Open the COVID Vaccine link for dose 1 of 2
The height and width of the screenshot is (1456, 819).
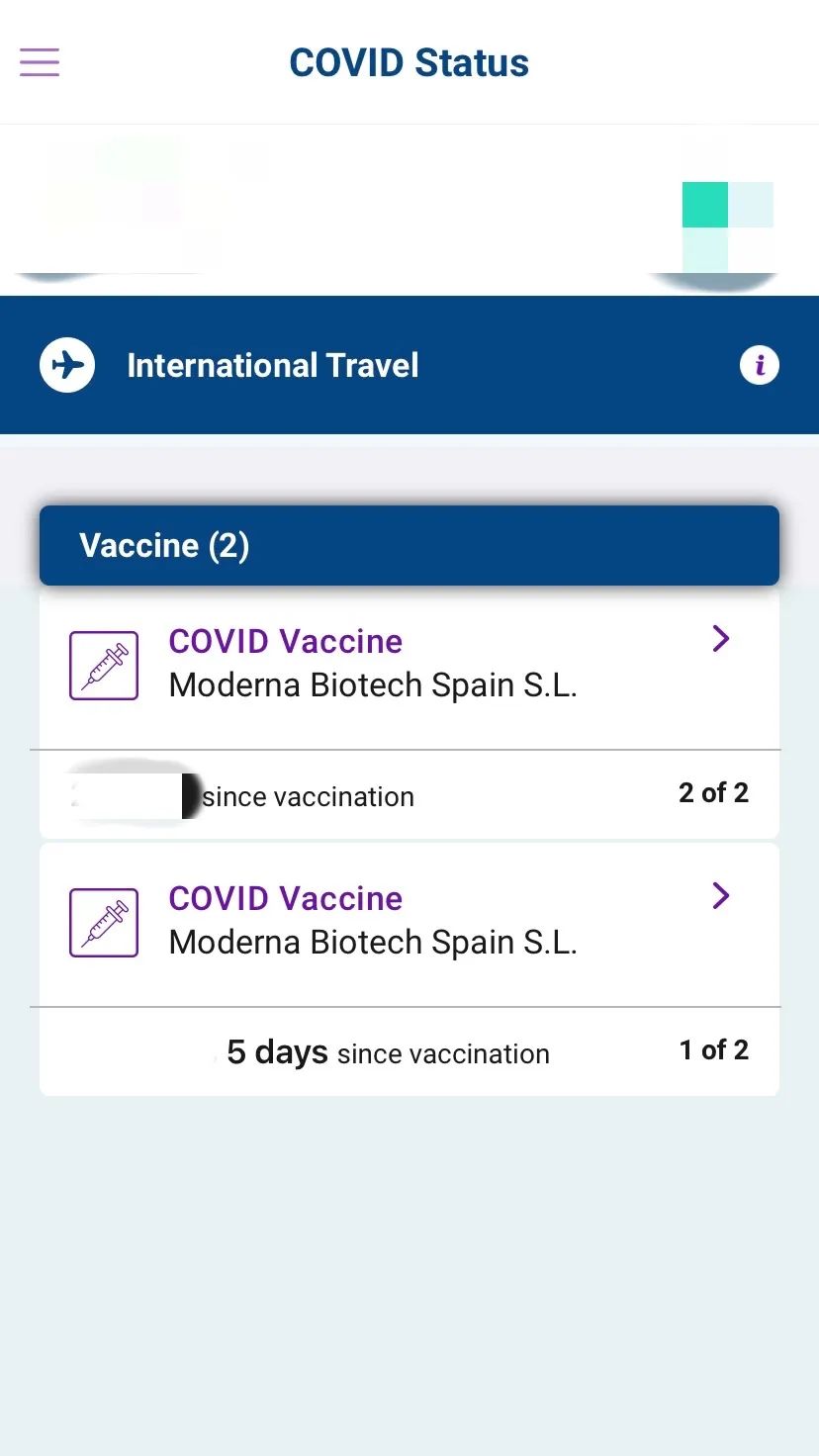pos(286,898)
